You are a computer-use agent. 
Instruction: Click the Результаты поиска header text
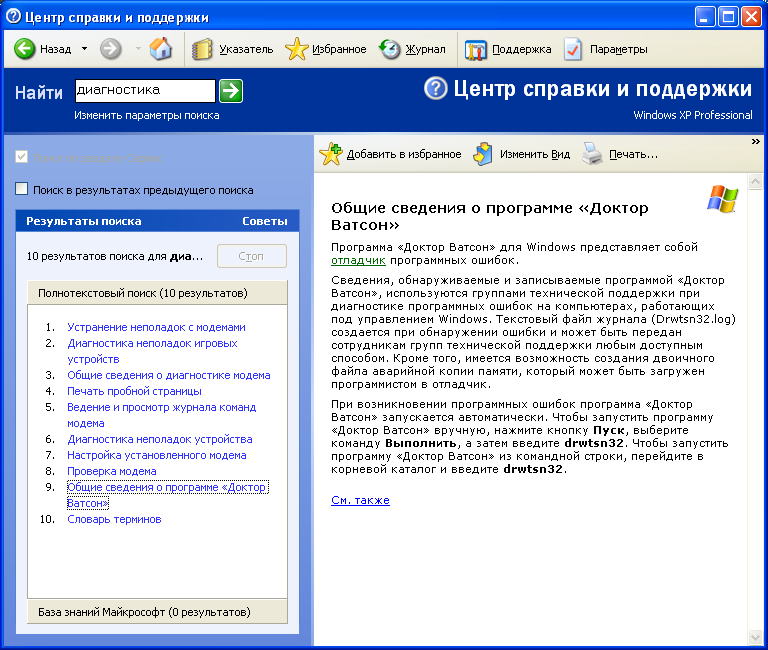click(x=84, y=221)
